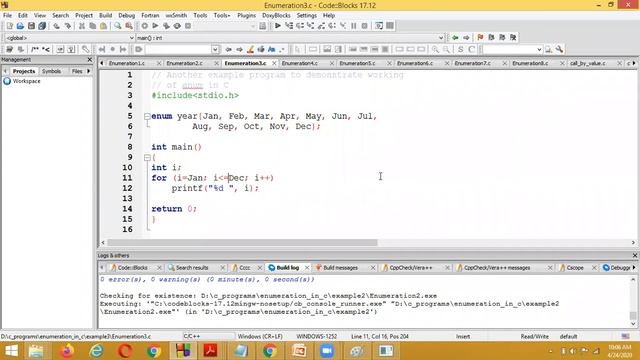Click the Copy toolbar icon

tap(93, 26)
